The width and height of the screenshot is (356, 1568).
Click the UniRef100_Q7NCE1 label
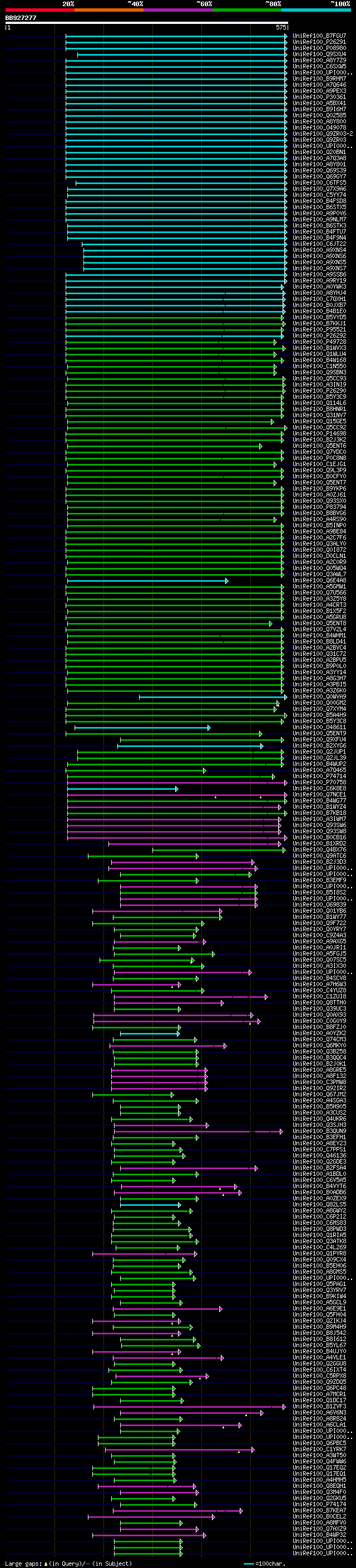(x=319, y=794)
